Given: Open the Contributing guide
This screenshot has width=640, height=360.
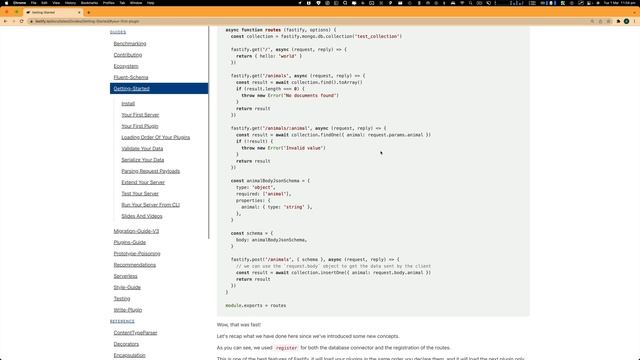Looking at the screenshot, I should (128, 55).
